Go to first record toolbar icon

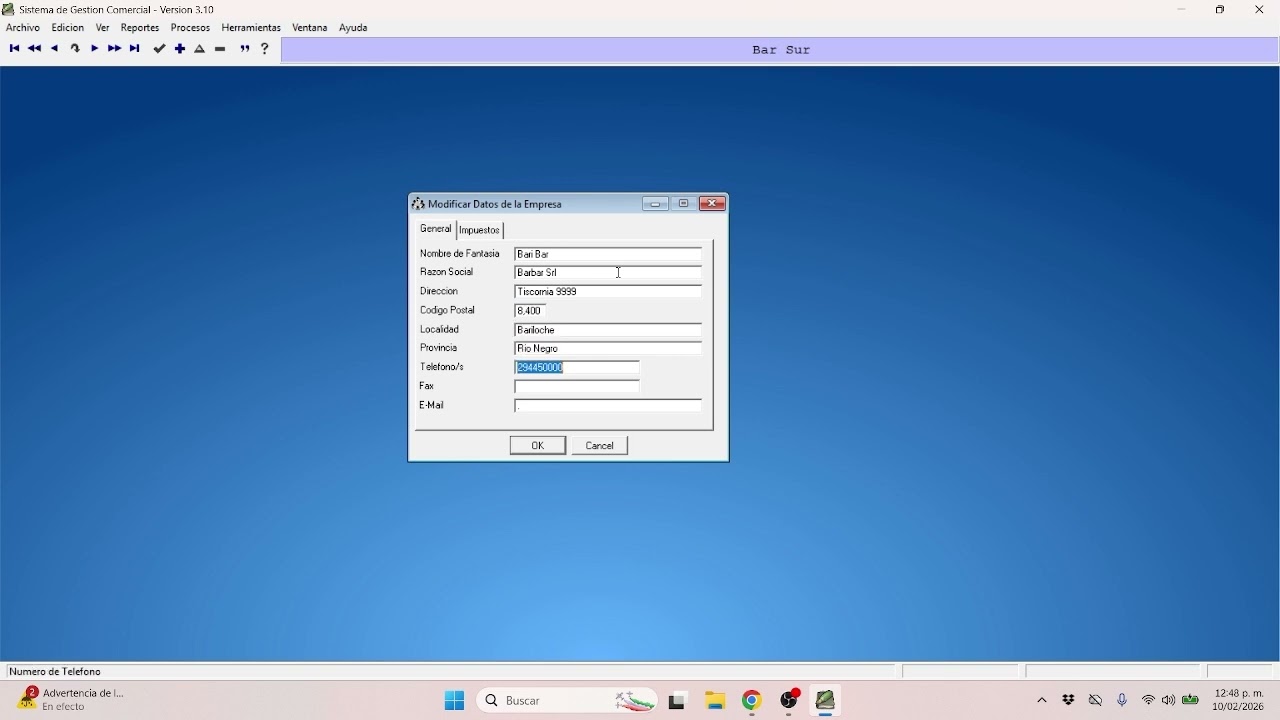pos(14,49)
